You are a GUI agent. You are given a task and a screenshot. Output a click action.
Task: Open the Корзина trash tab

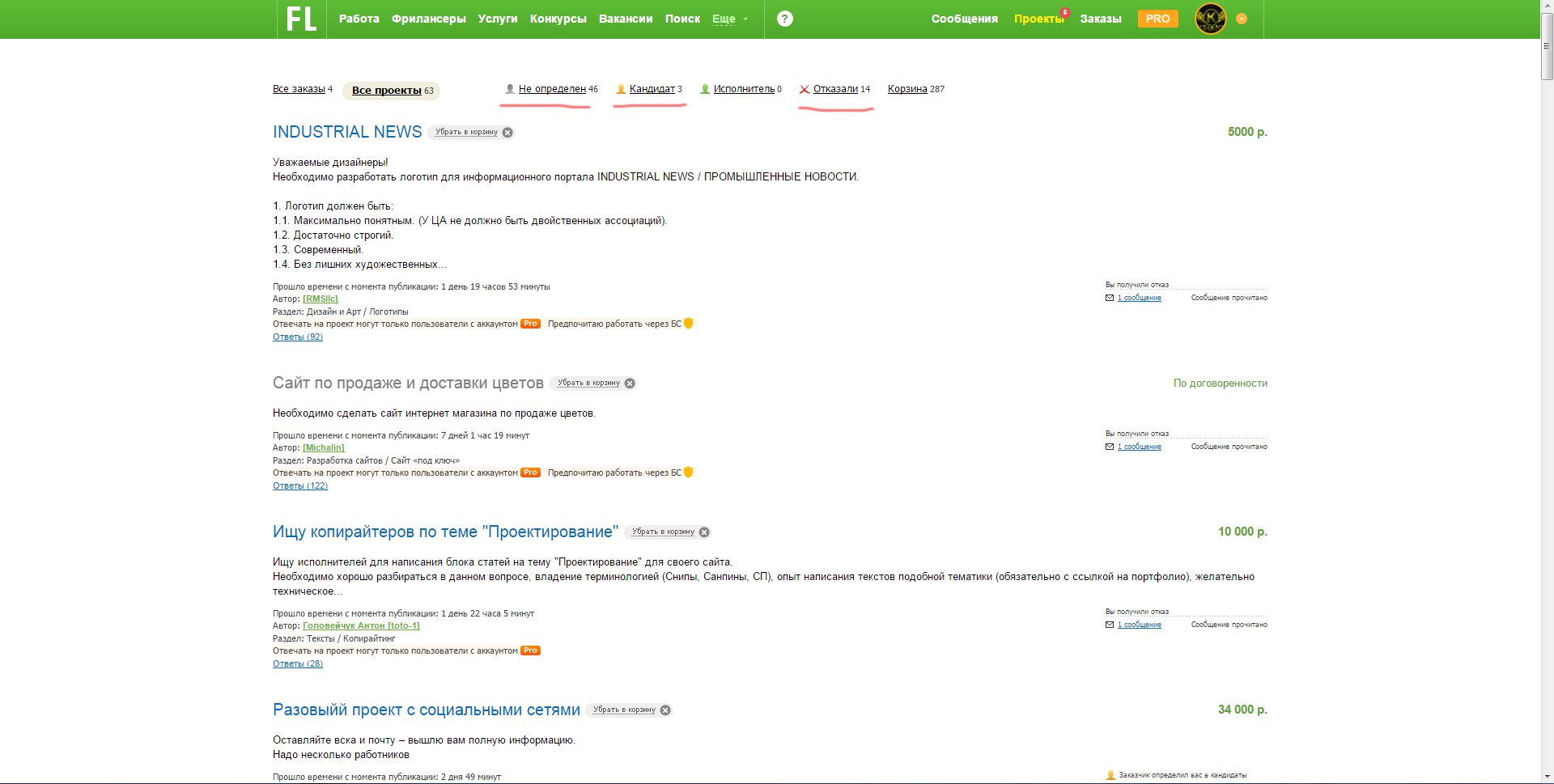907,89
